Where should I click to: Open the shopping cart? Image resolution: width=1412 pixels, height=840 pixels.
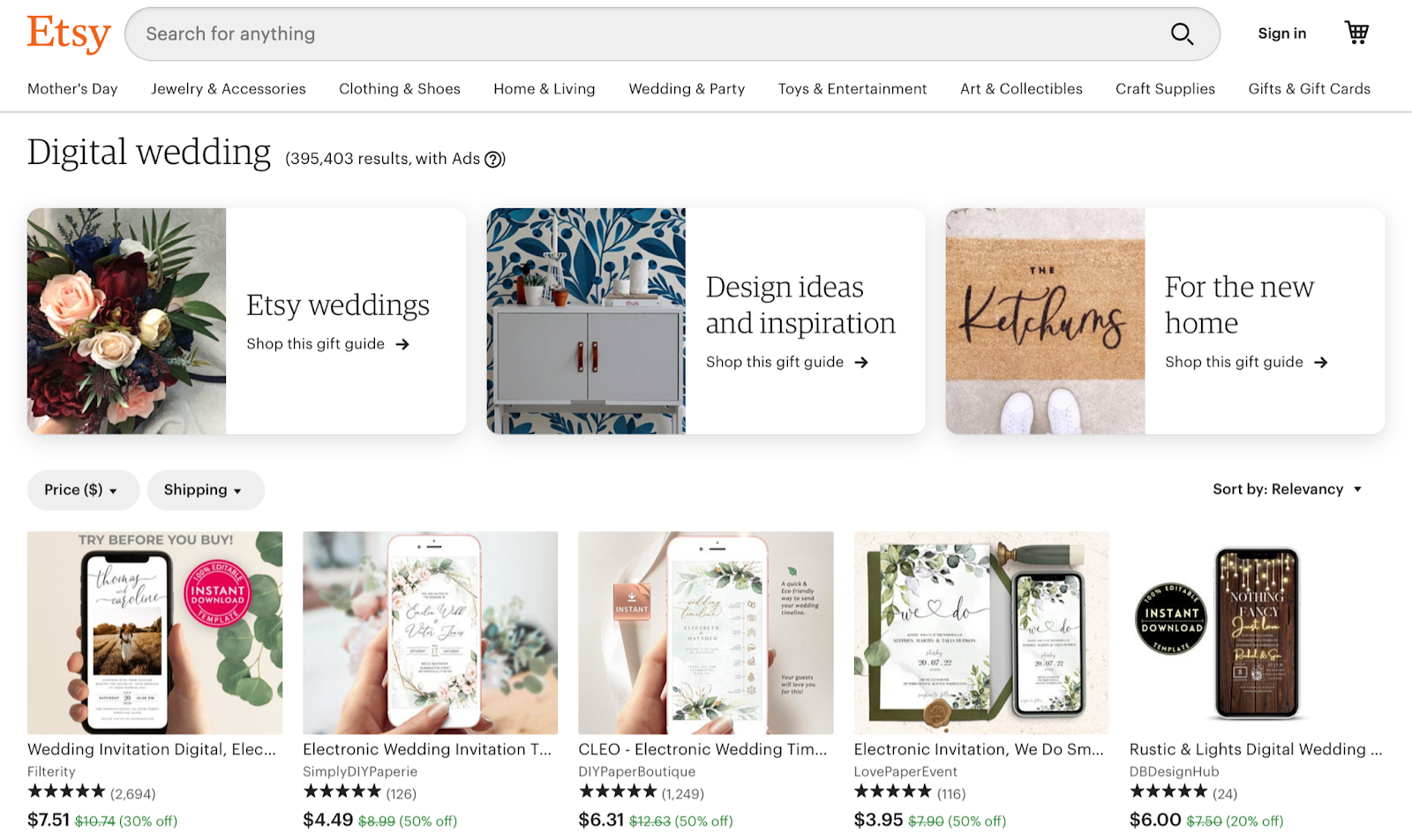click(1356, 33)
